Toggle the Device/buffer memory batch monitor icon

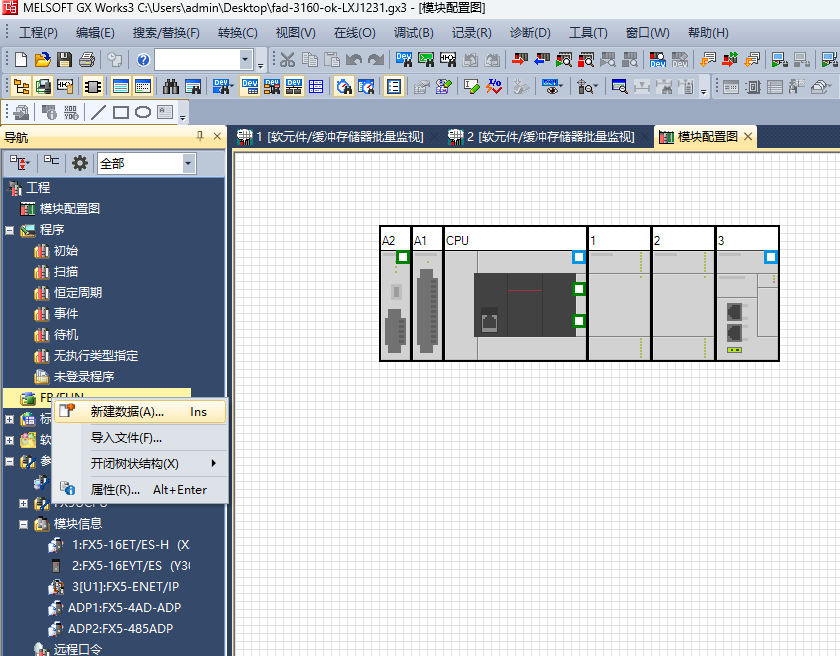(250, 86)
